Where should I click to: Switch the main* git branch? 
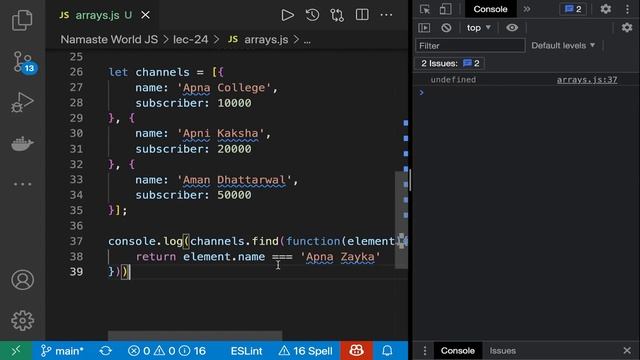pos(62,351)
